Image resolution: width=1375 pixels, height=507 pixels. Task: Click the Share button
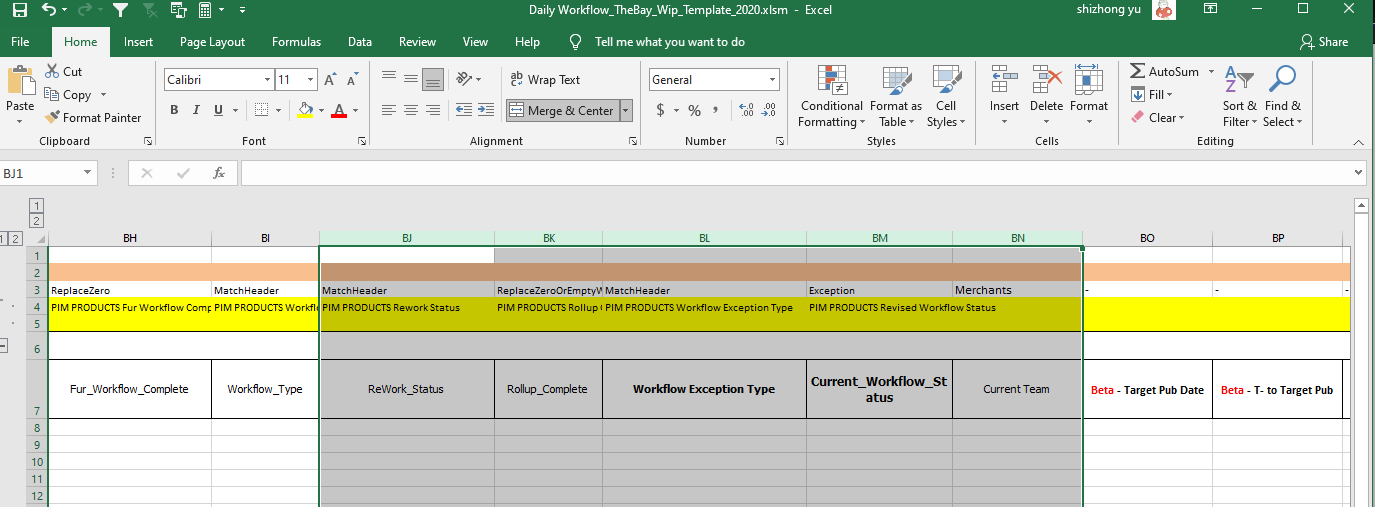point(1324,42)
